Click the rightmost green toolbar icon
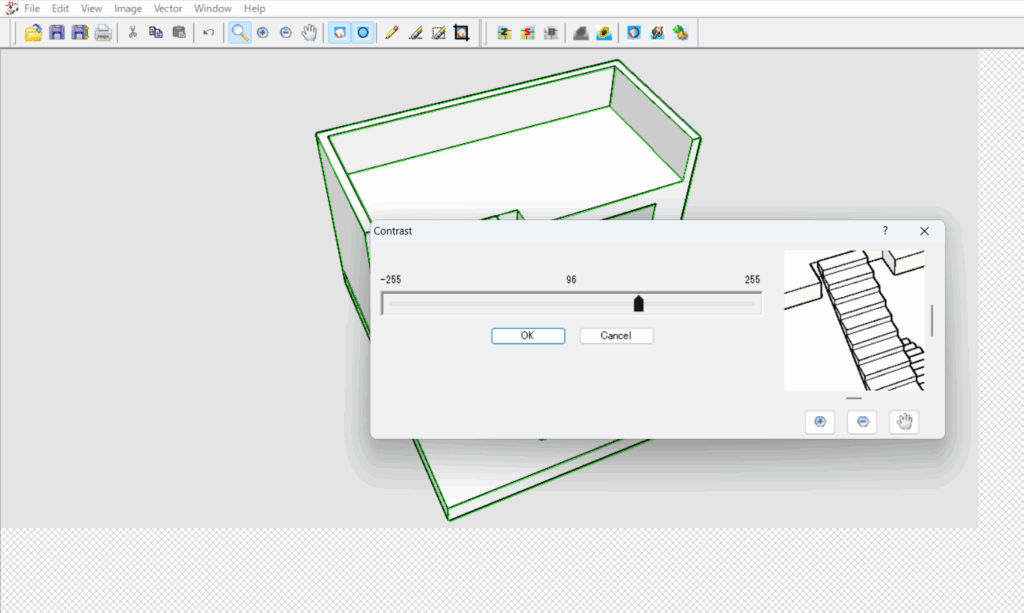Screen dimensions: 1024x613 pyautogui.click(x=680, y=33)
